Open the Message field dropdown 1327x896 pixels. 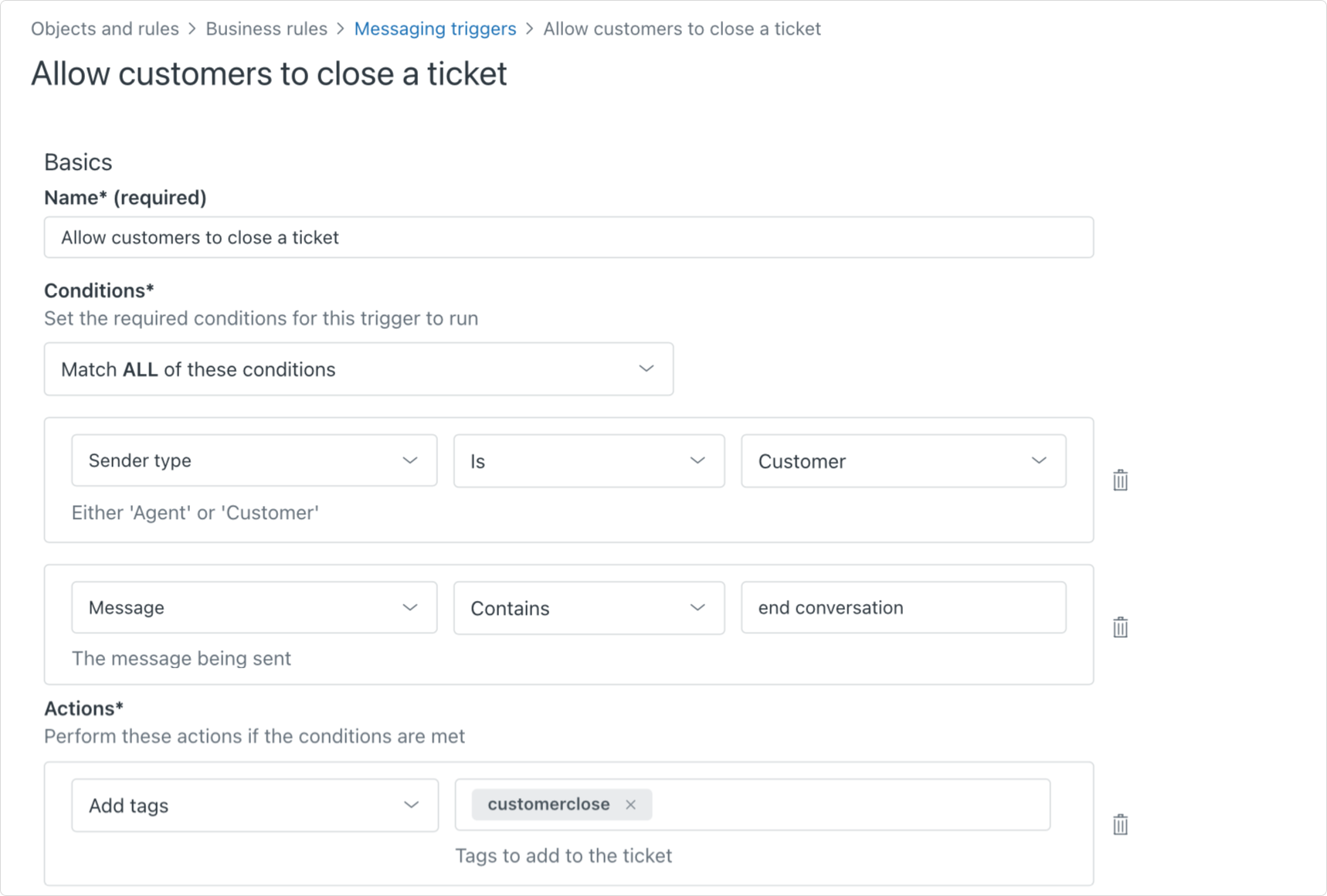pos(254,608)
